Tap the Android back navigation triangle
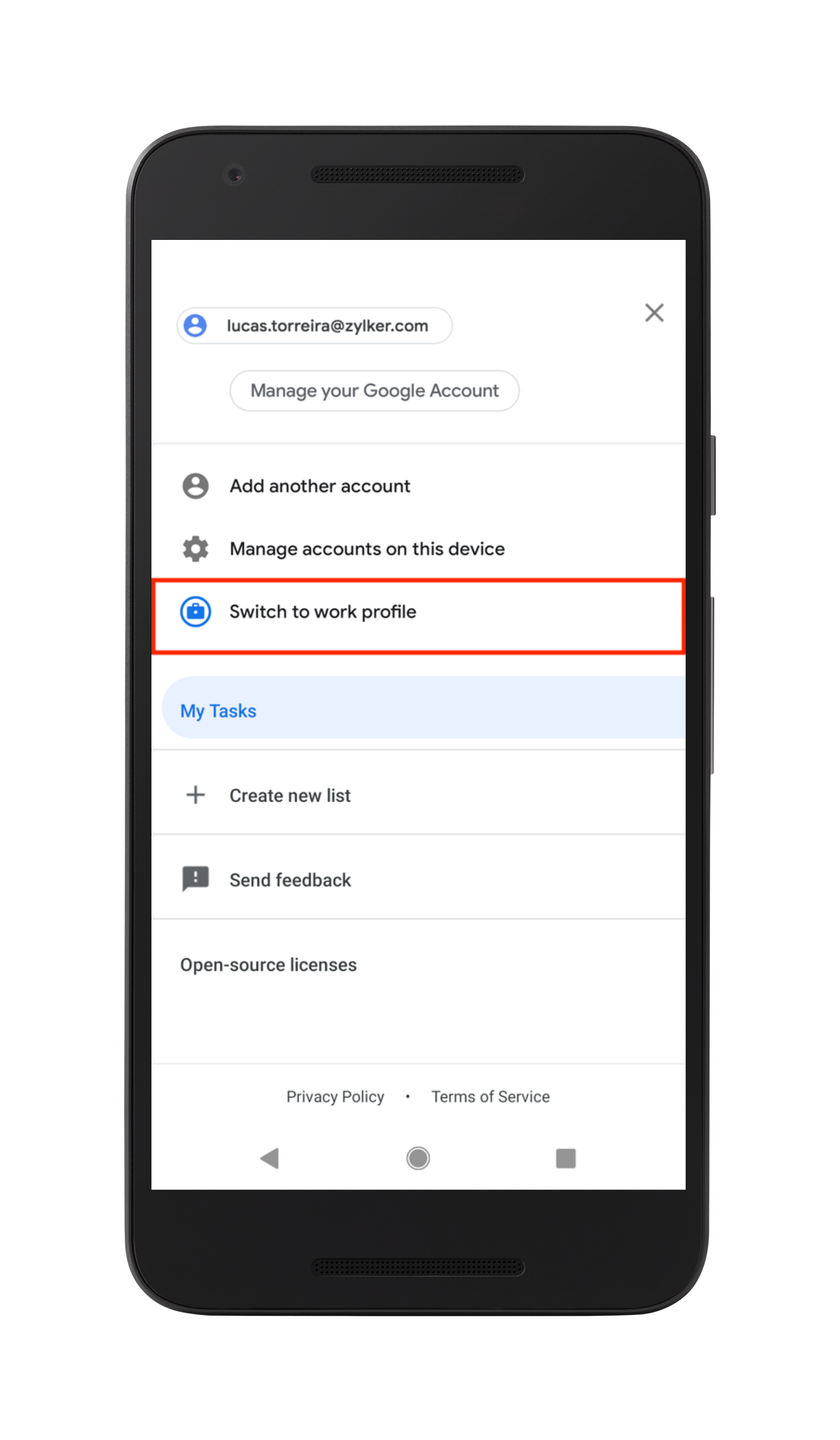Image resolution: width=840 pixels, height=1440 pixels. (x=270, y=1159)
